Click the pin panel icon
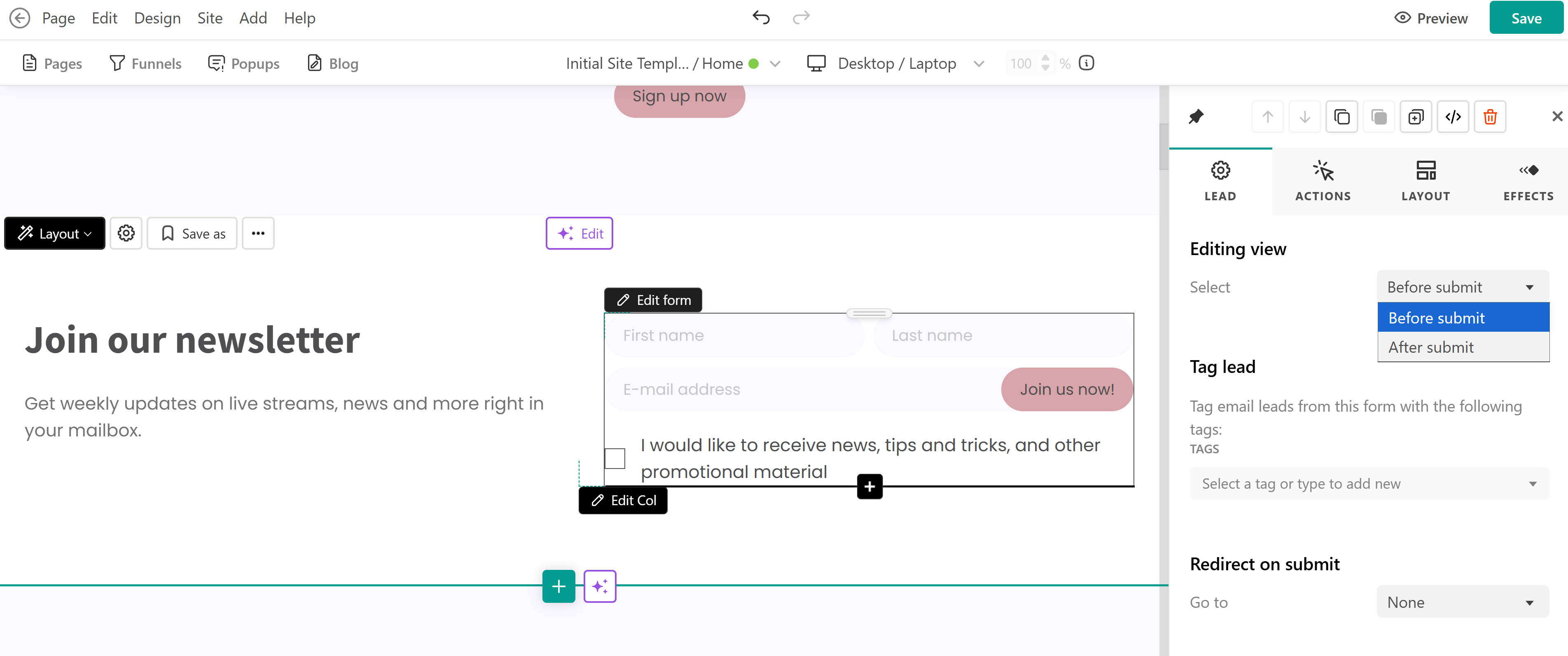Screen dimensions: 1568x656 point(1196,116)
